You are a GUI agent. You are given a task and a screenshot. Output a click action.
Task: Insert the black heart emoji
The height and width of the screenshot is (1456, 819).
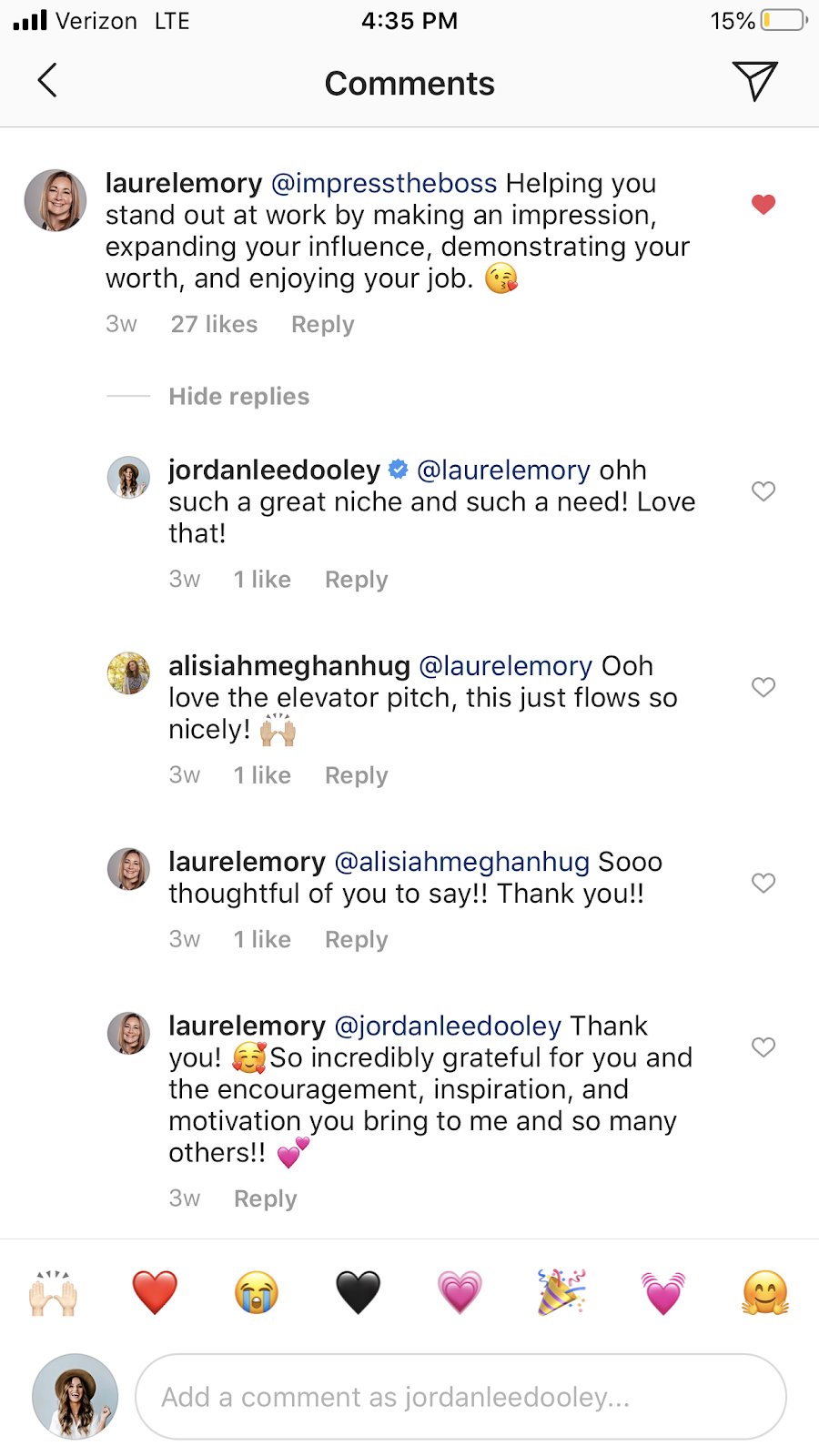pyautogui.click(x=359, y=1293)
